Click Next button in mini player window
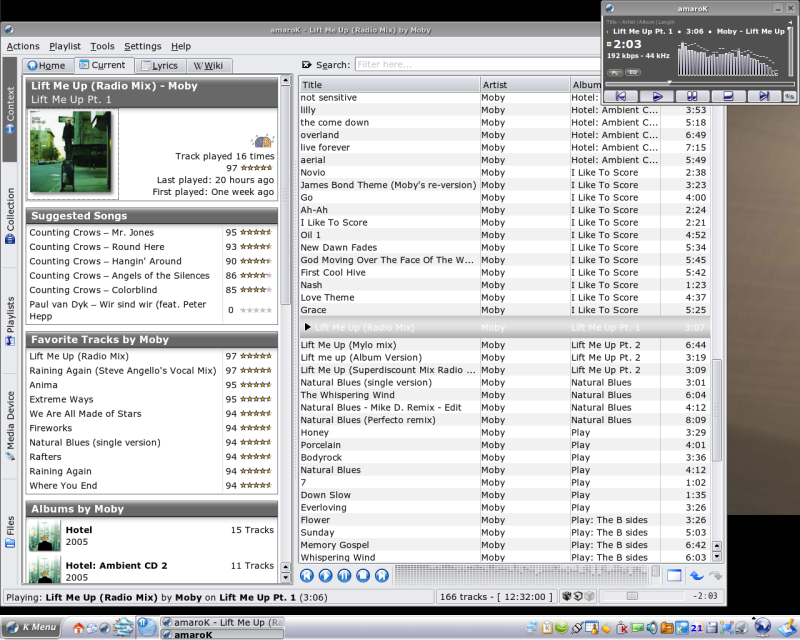 [764, 96]
